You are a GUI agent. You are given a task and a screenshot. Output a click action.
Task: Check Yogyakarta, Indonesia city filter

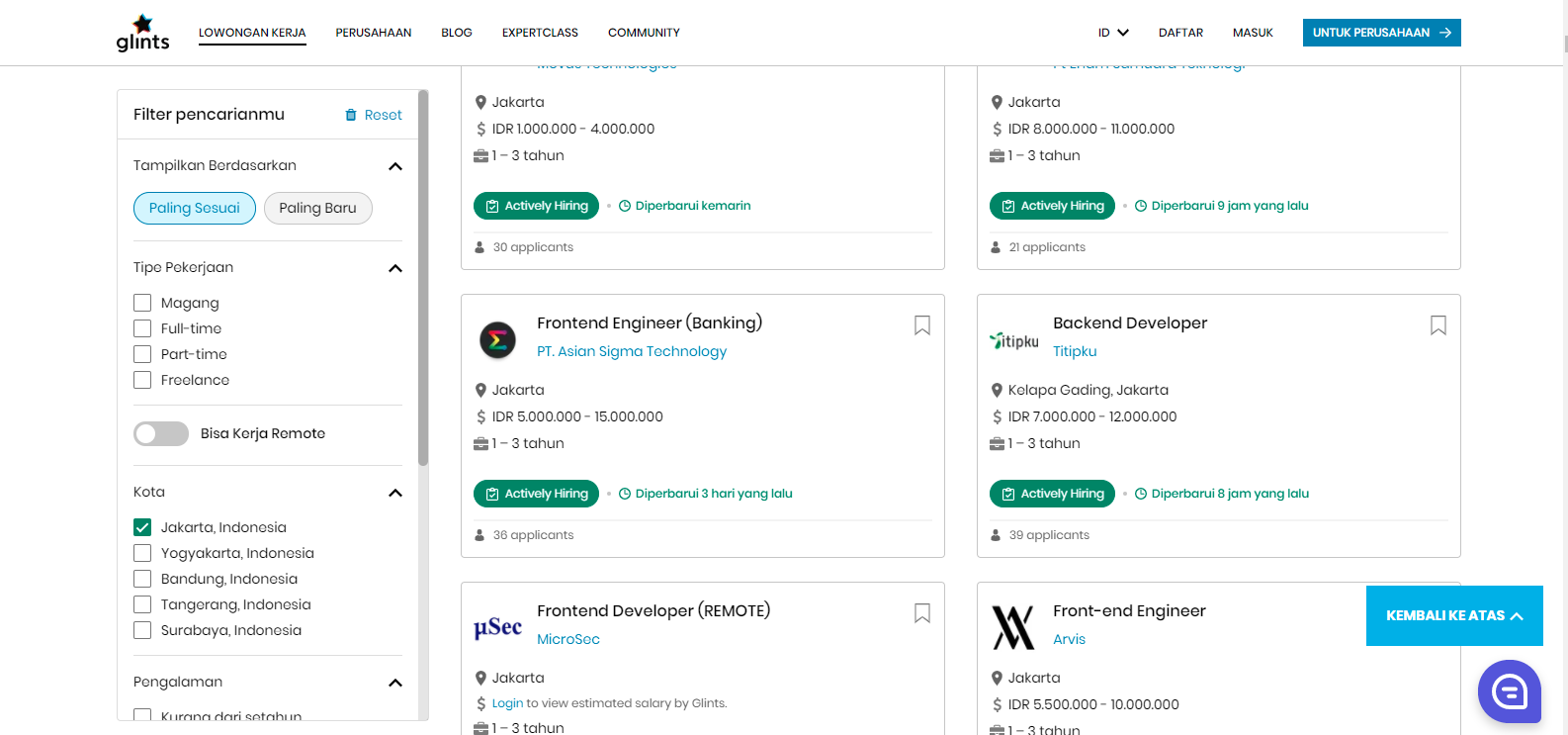pyautogui.click(x=142, y=553)
